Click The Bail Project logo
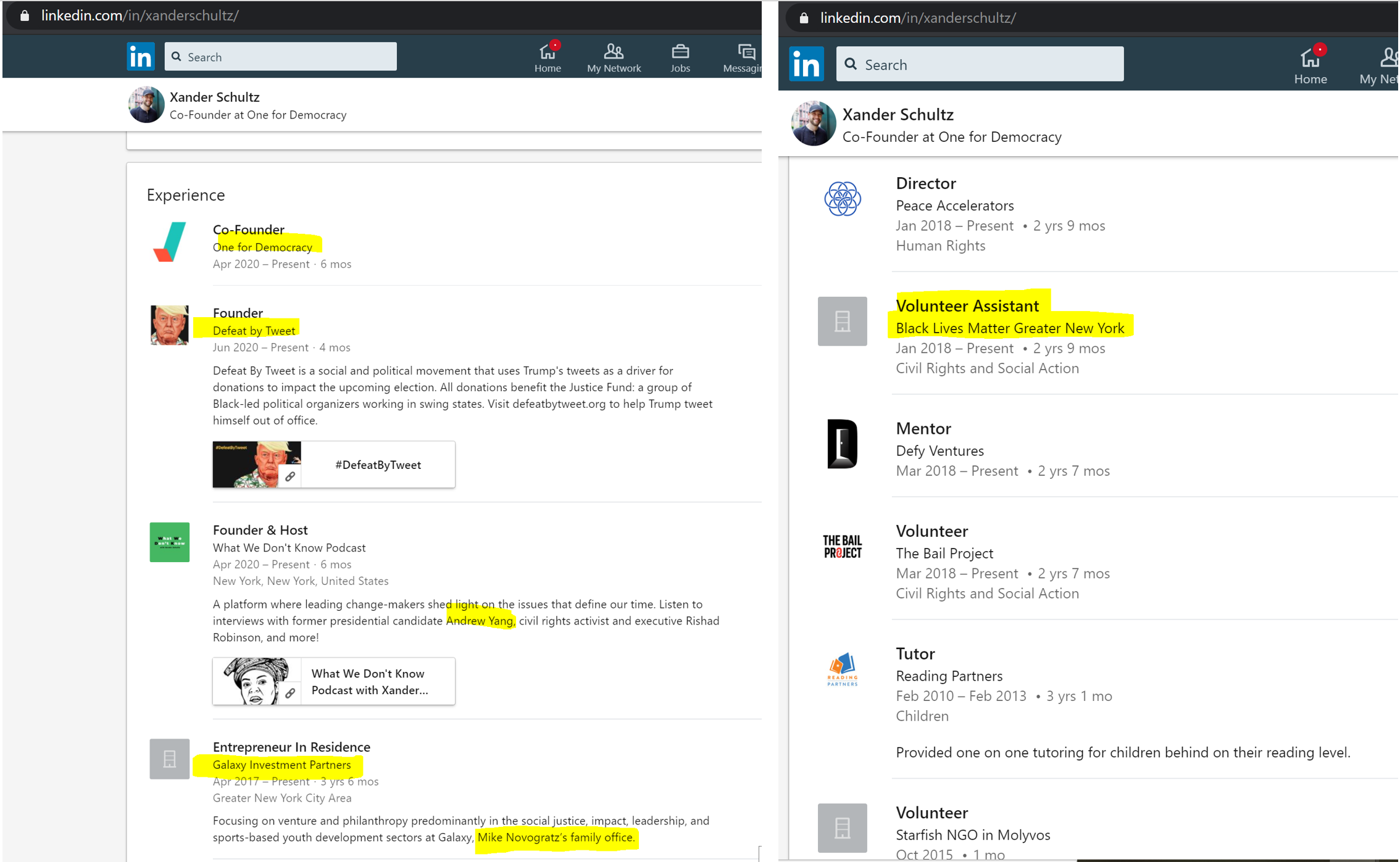This screenshot has width=1400, height=862. [842, 547]
